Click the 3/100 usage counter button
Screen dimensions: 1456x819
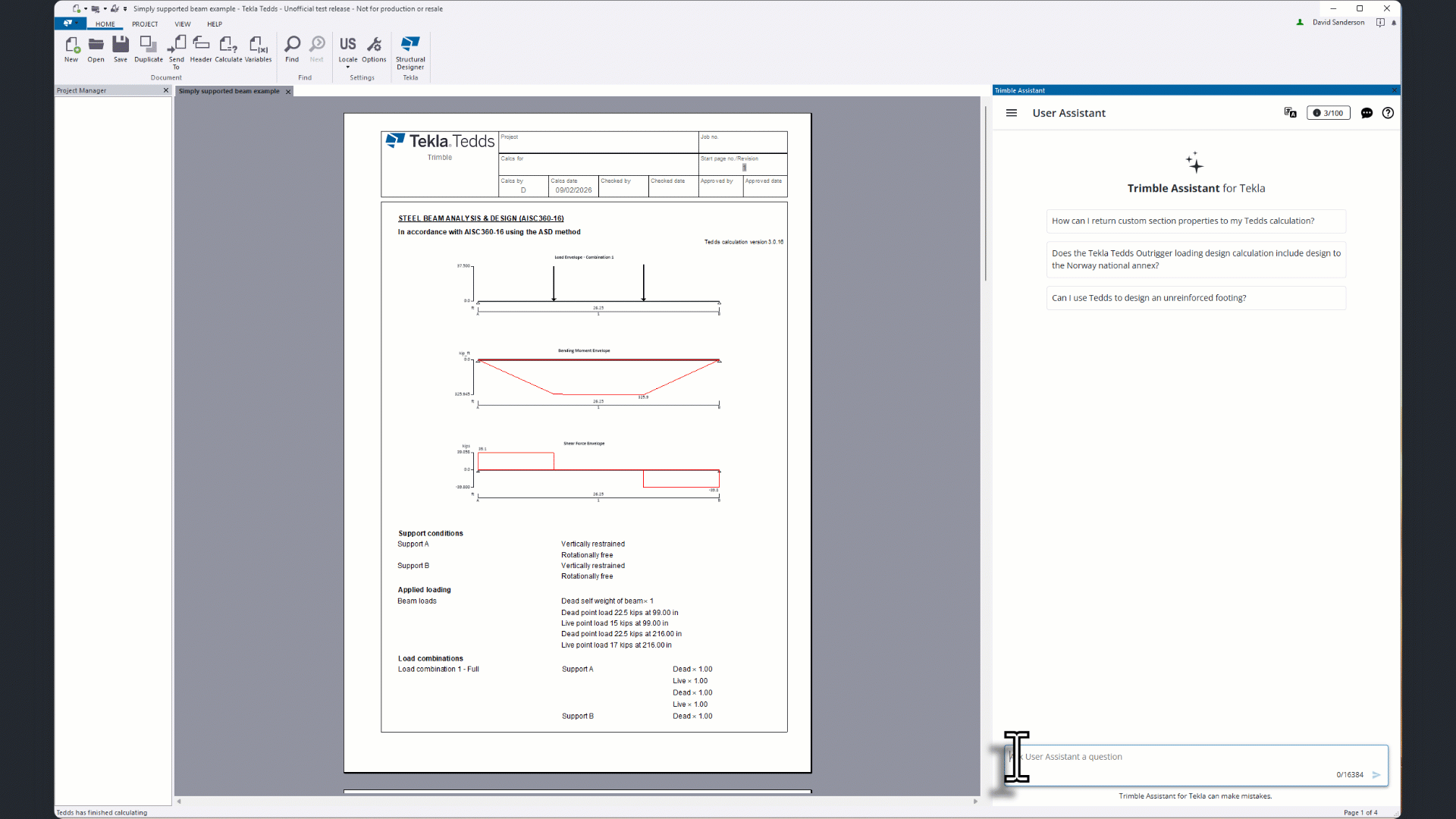click(x=1329, y=113)
